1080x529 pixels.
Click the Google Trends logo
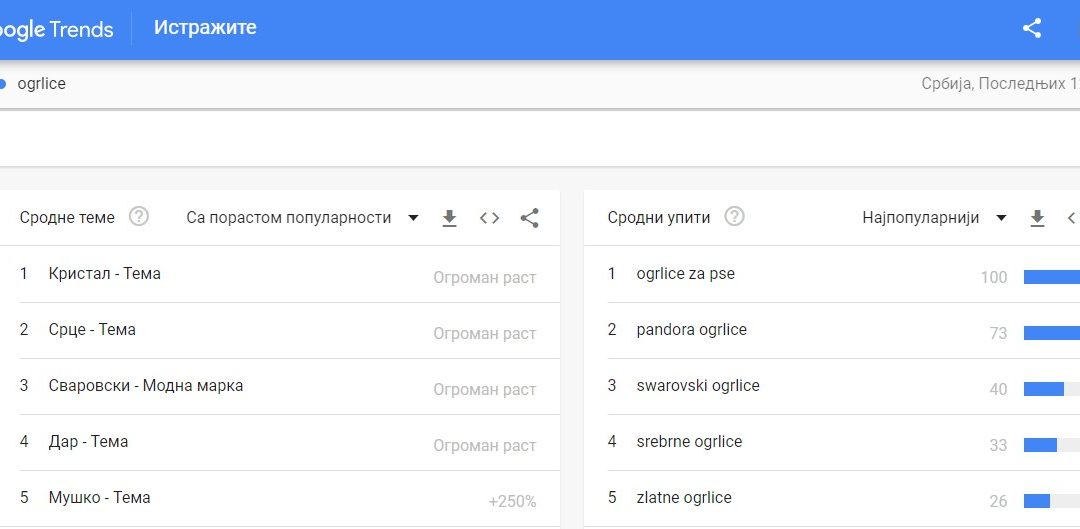click(x=56, y=29)
